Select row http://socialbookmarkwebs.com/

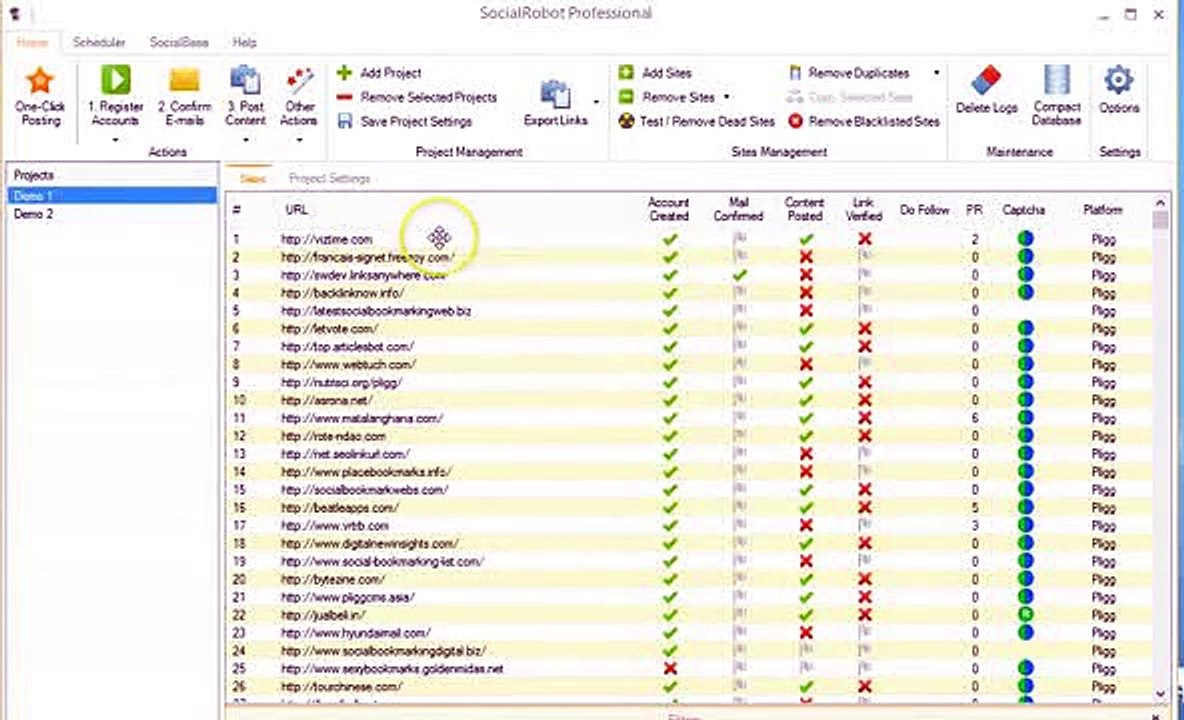click(x=689, y=490)
